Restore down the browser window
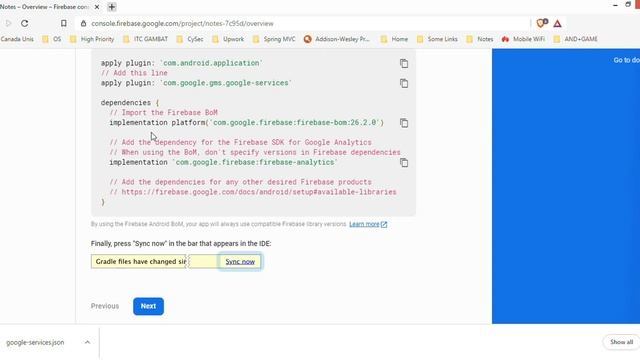 pos(628,5)
